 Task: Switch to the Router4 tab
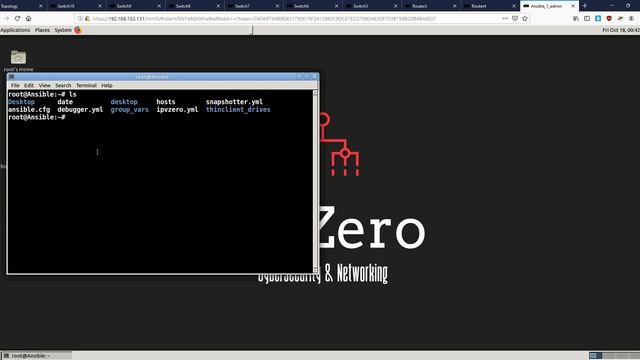tap(490, 6)
